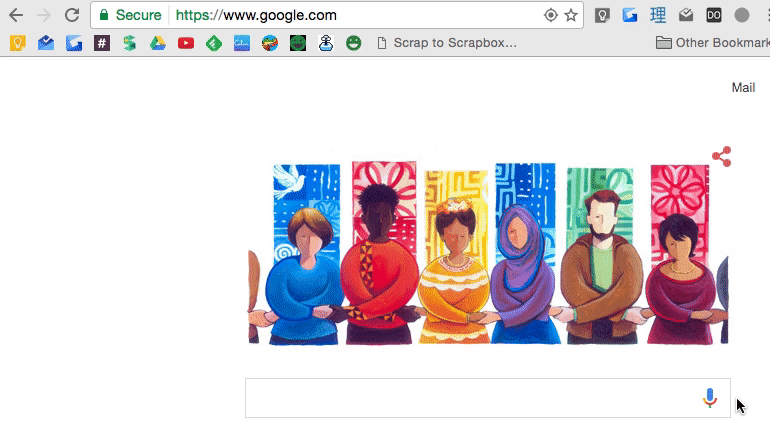
Task: Open the YouTube bookmark
Action: (186, 43)
